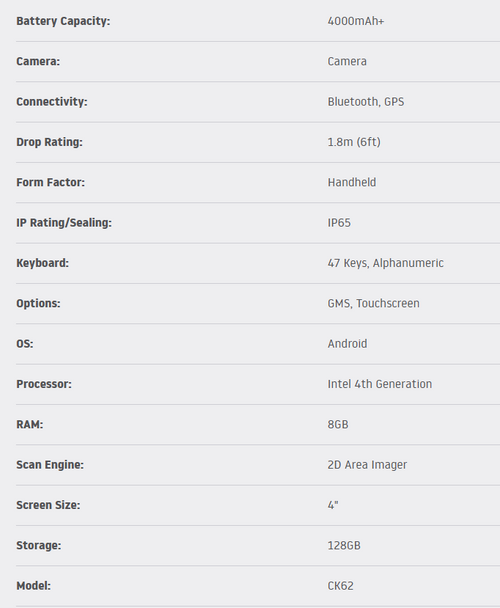Click the Screen Size label
500x608 pixels.
(x=48, y=505)
